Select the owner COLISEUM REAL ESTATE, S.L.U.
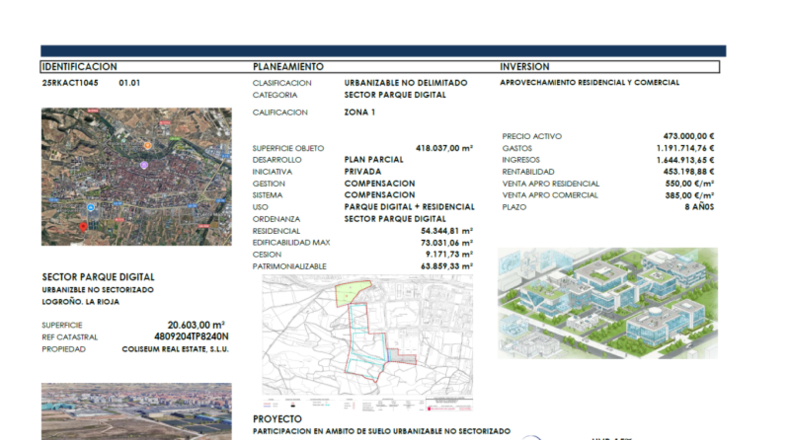This screenshot has width=790, height=440. tap(175, 349)
